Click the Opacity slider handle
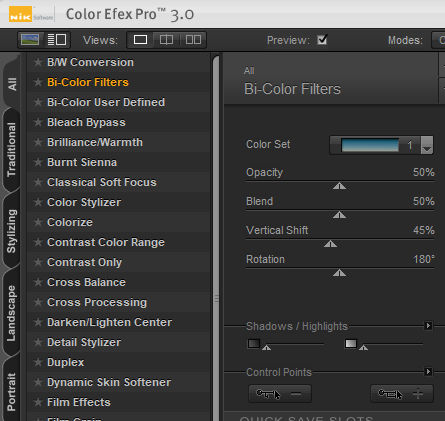The width and height of the screenshot is (445, 421). pyautogui.click(x=339, y=186)
